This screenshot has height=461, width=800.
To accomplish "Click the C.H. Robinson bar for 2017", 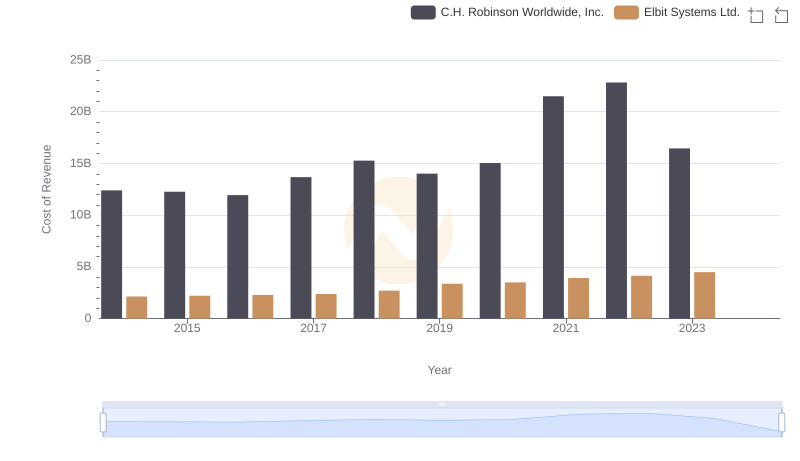I will (301, 248).
